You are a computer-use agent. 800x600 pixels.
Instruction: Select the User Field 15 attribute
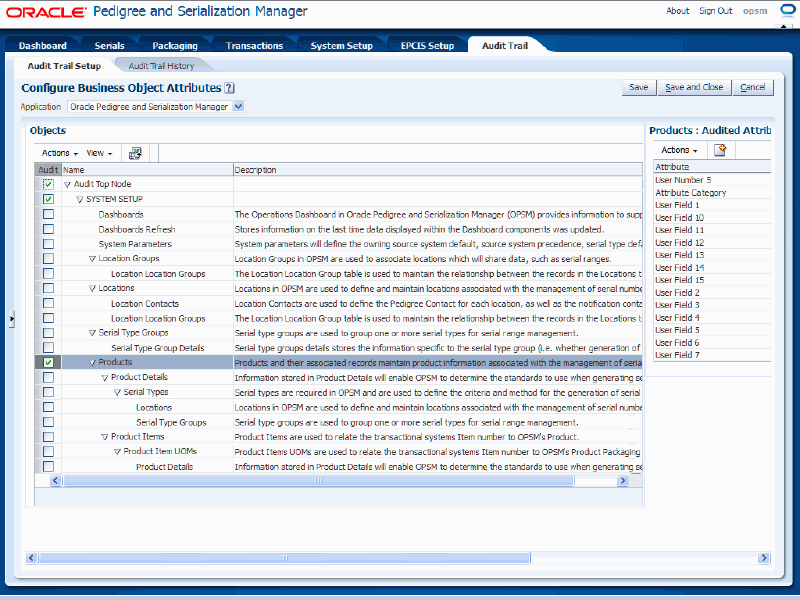tap(712, 280)
